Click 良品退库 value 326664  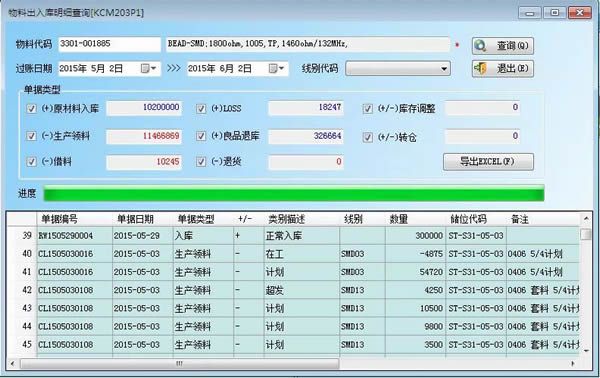pyautogui.click(x=306, y=136)
